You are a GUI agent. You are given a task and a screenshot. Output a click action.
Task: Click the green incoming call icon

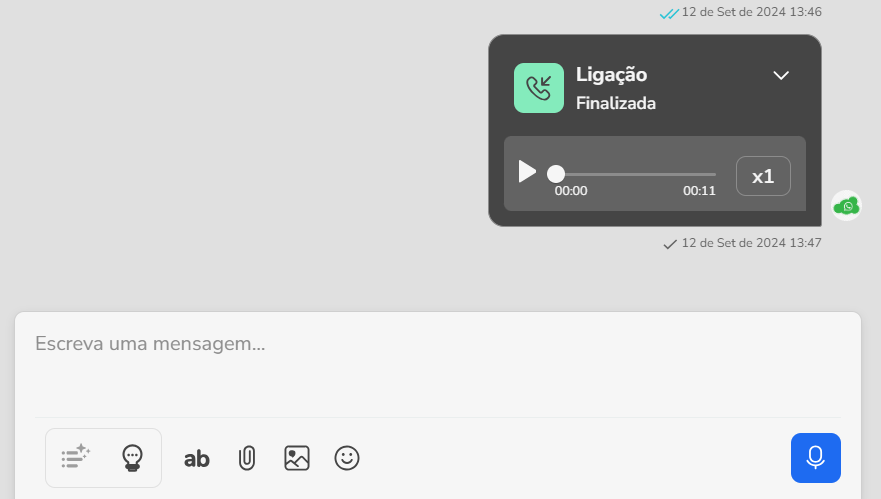pos(538,88)
